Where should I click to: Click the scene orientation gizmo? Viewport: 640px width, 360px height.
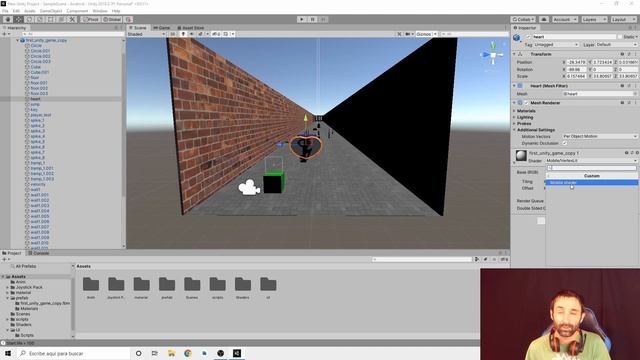coord(493,54)
